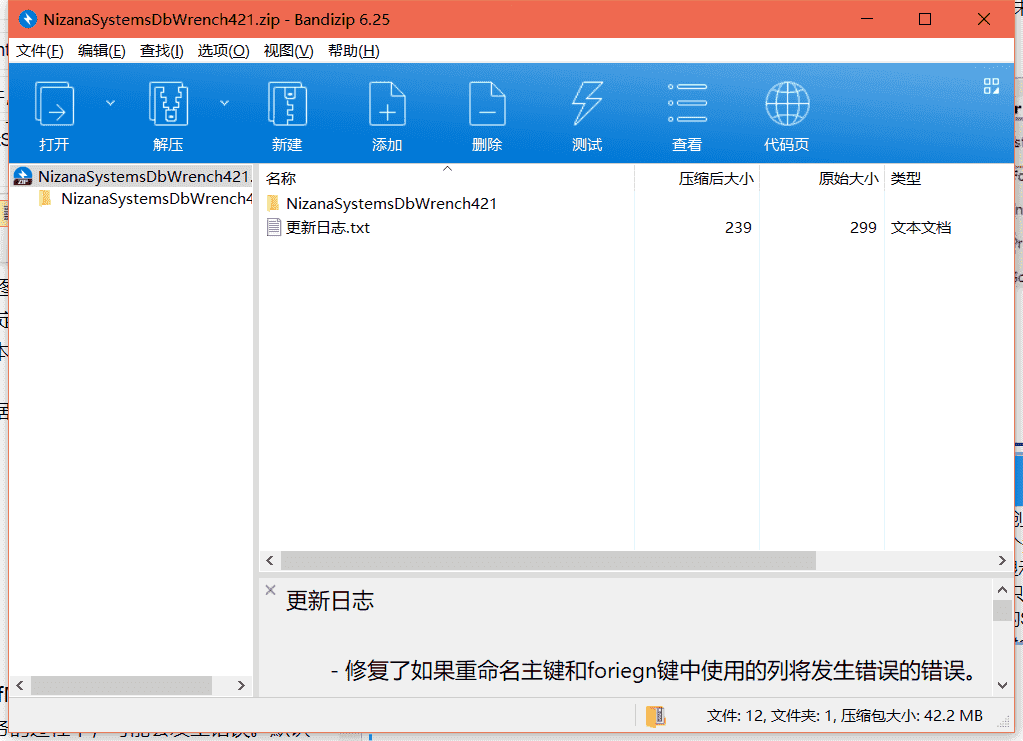Sort by the 原始大小 column header
The width and height of the screenshot is (1023, 741).
pos(822,178)
